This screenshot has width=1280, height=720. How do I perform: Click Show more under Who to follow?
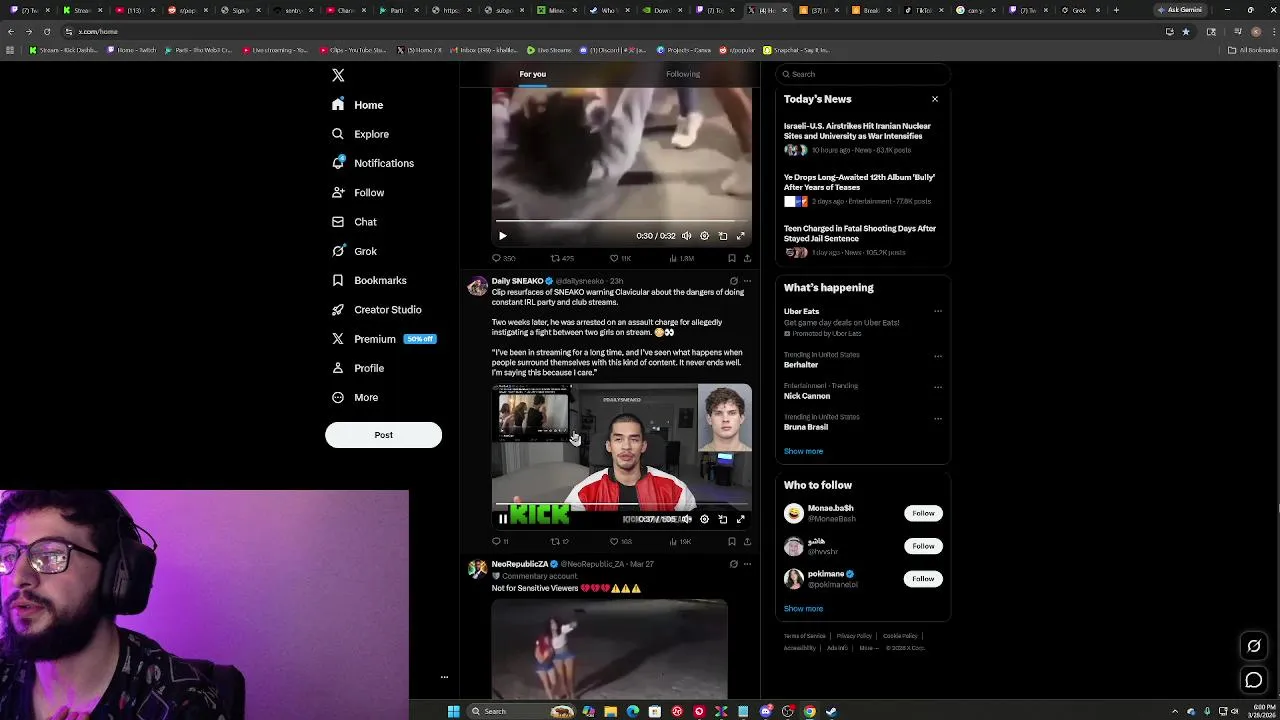[x=803, y=608]
